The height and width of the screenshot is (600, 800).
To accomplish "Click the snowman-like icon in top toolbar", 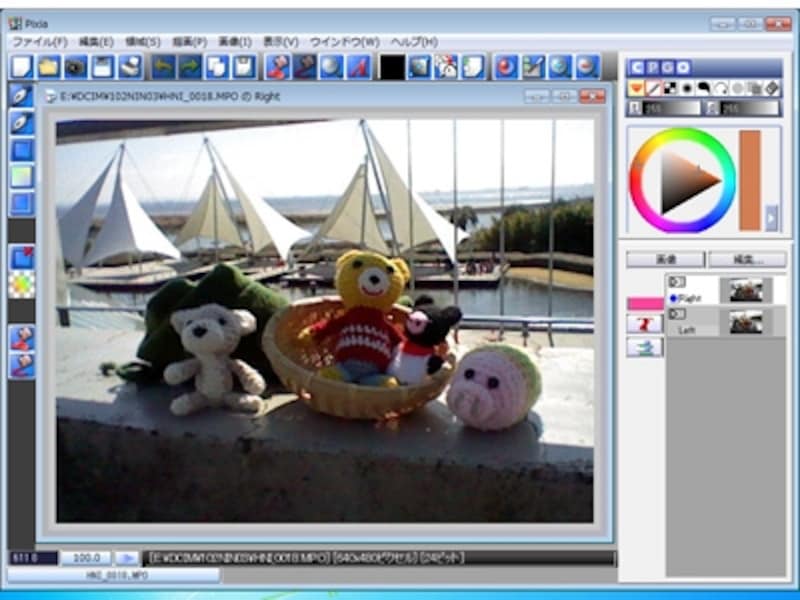I will tap(446, 67).
